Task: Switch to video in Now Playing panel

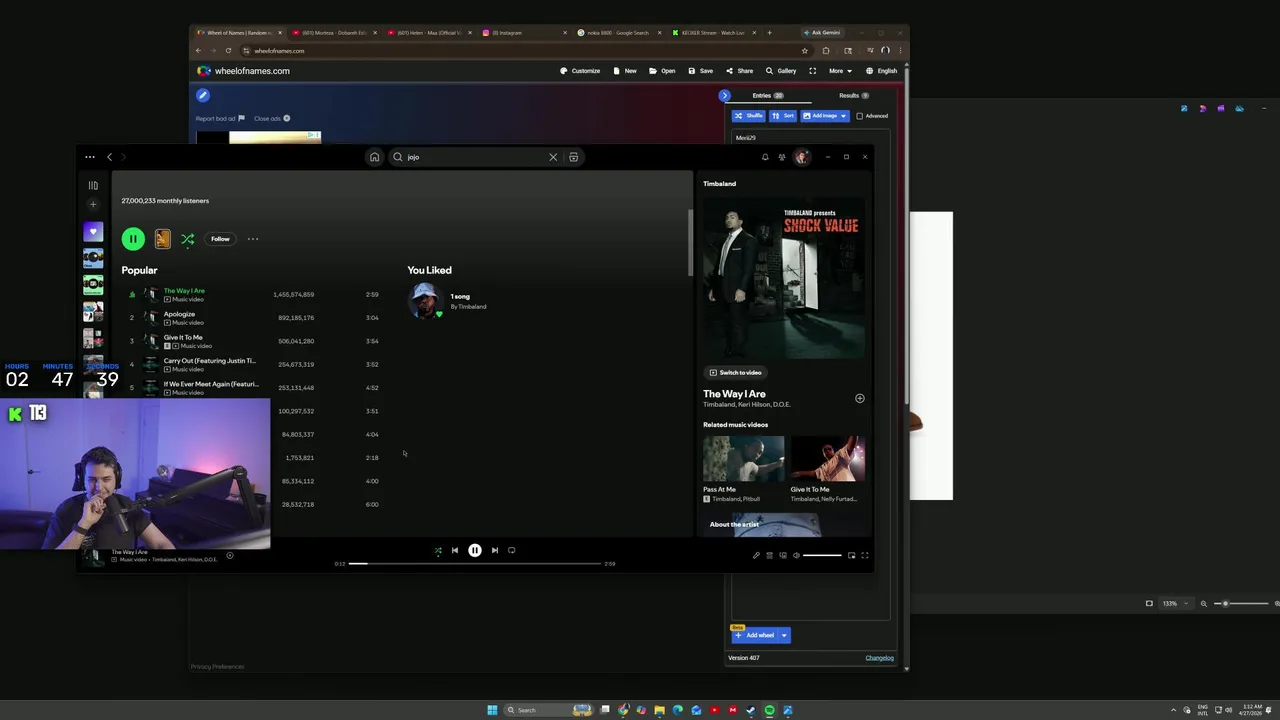Action: (x=736, y=372)
